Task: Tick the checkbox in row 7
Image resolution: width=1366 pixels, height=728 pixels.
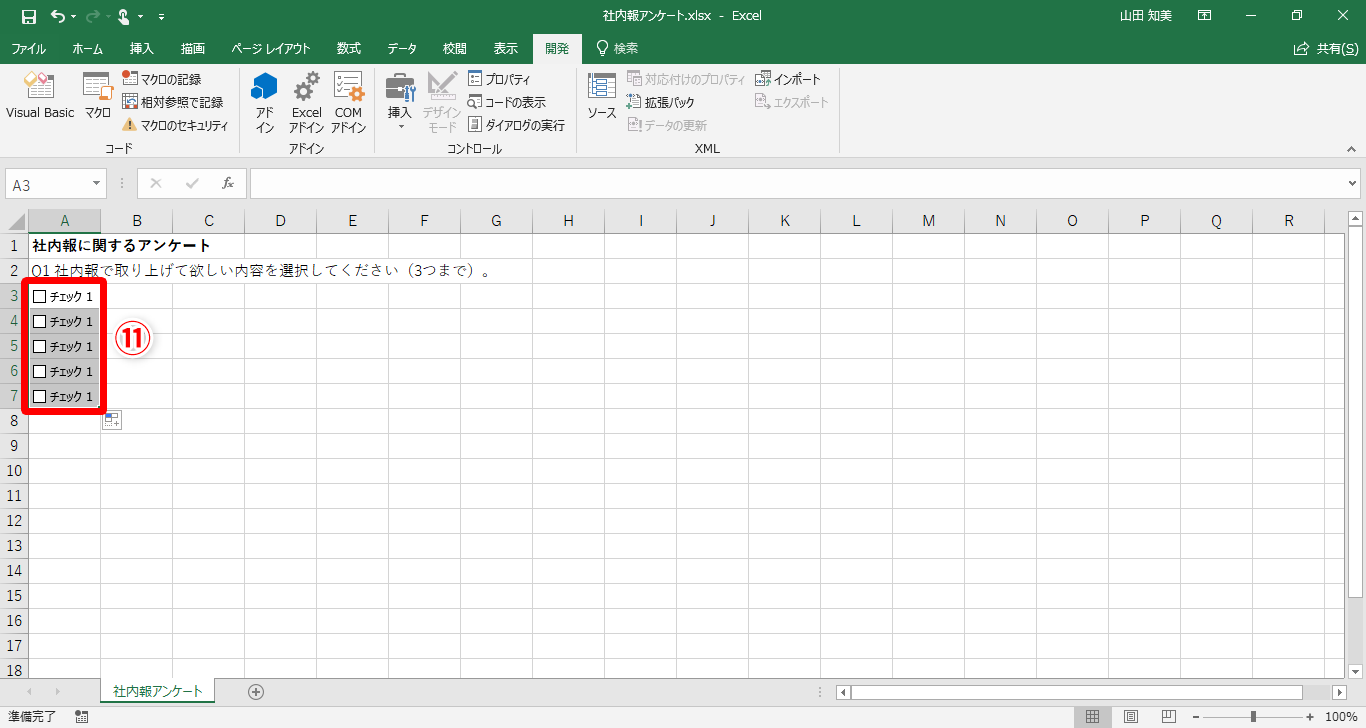Action: (40, 396)
